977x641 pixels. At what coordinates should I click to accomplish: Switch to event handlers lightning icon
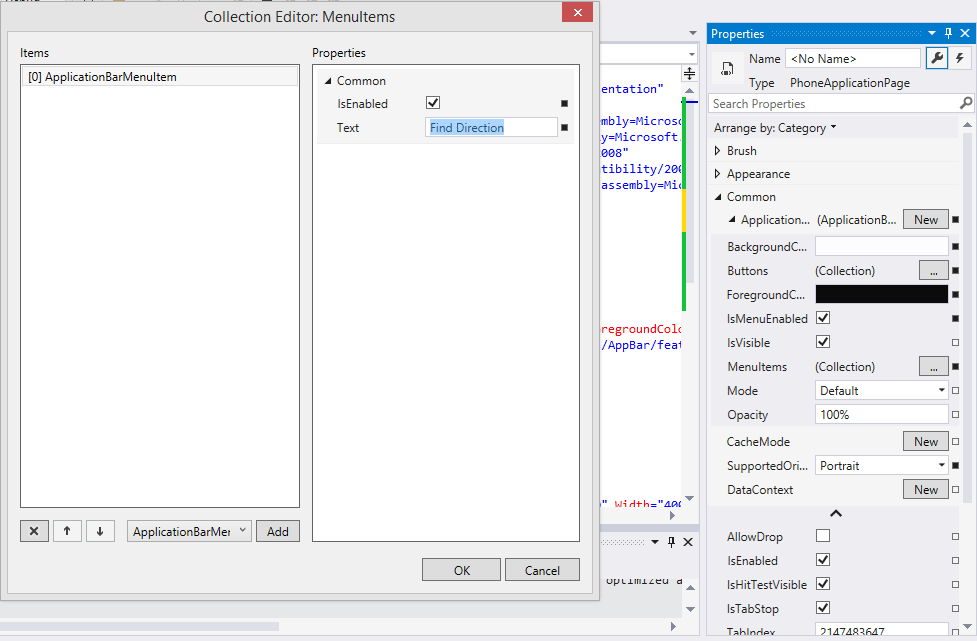[960, 59]
